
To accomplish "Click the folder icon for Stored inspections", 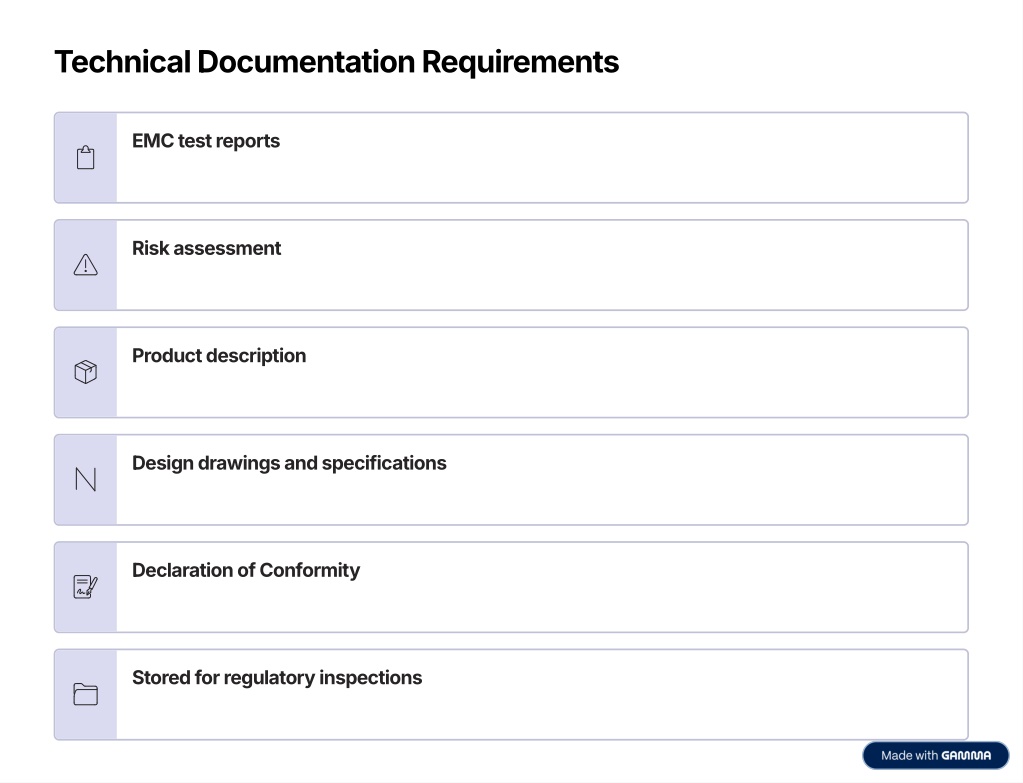I will (85, 694).
